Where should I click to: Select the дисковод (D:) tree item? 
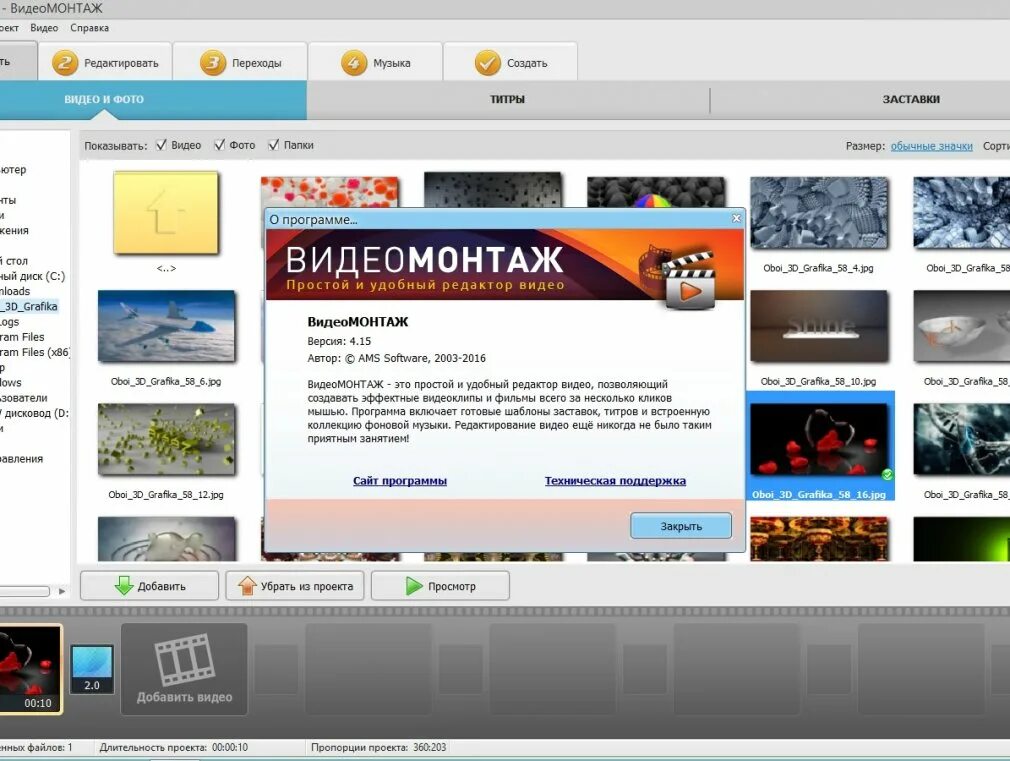(33, 413)
